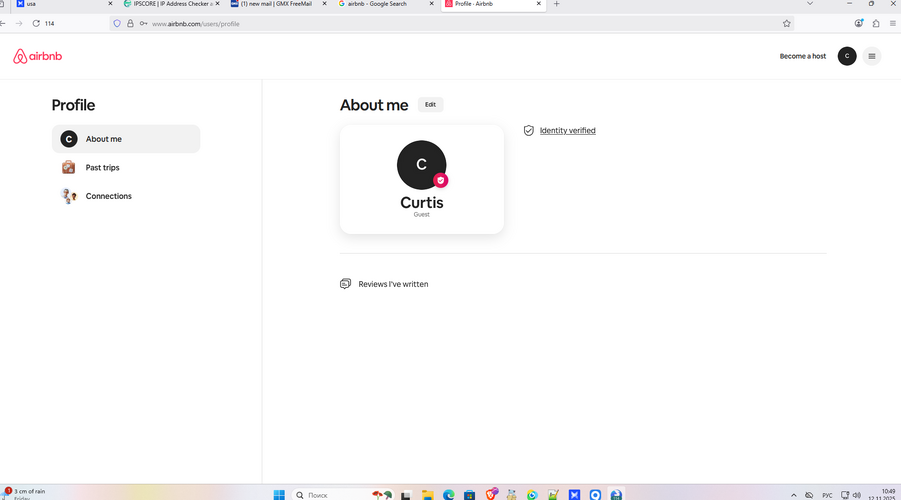Open the hamburger main menu
Image resolution: width=901 pixels, height=500 pixels.
click(872, 56)
